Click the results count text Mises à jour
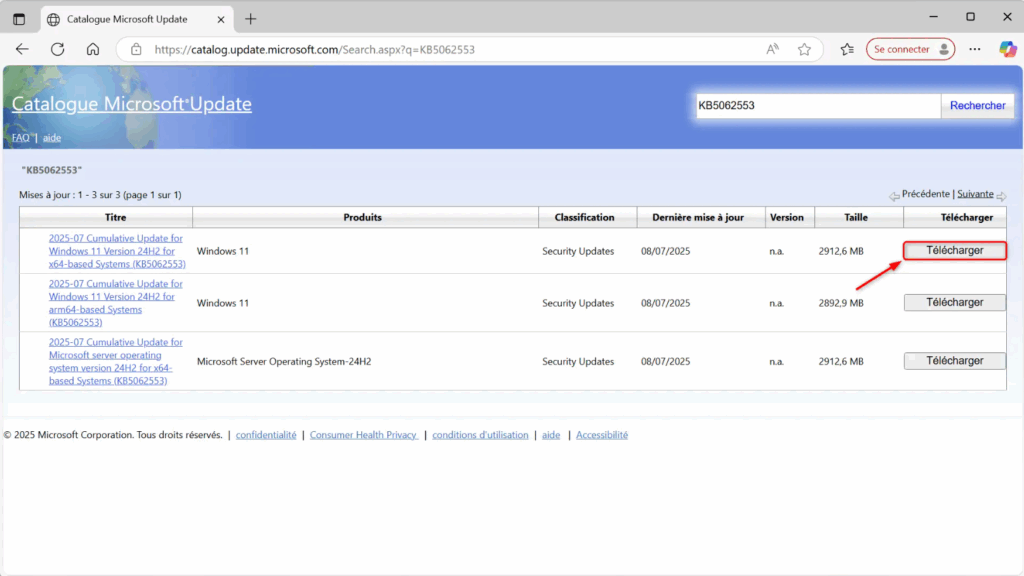Screen dimensions: 1024x576 pyautogui.click(x=101, y=195)
